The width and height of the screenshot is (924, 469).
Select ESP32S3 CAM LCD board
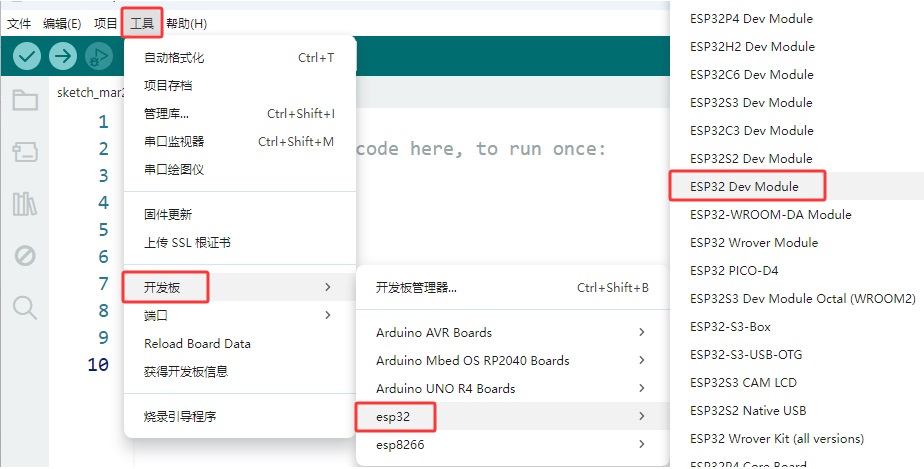[x=797, y=382]
